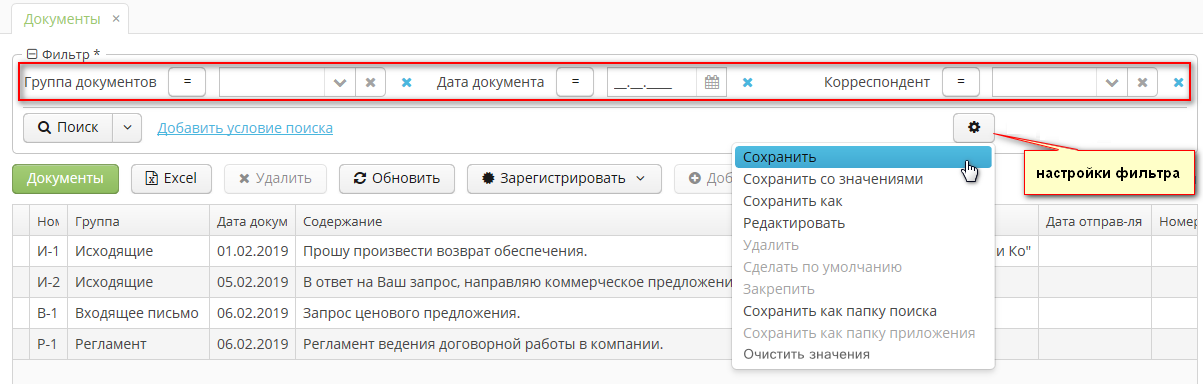The height and width of the screenshot is (384, 1203).
Task: Select Сохранить in the filter menu
Action: pos(863,157)
